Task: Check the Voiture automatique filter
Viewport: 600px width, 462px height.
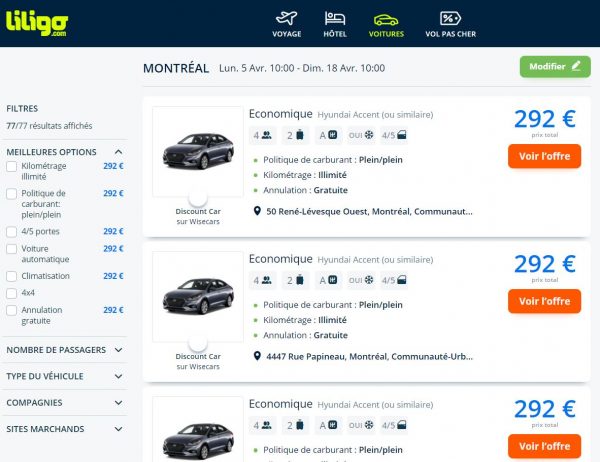Action: click(x=11, y=249)
